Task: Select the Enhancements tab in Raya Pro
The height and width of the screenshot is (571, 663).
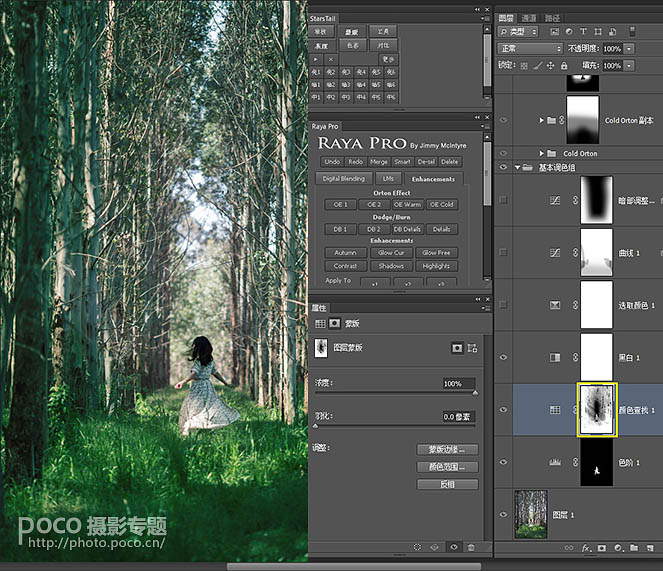Action: 433,179
